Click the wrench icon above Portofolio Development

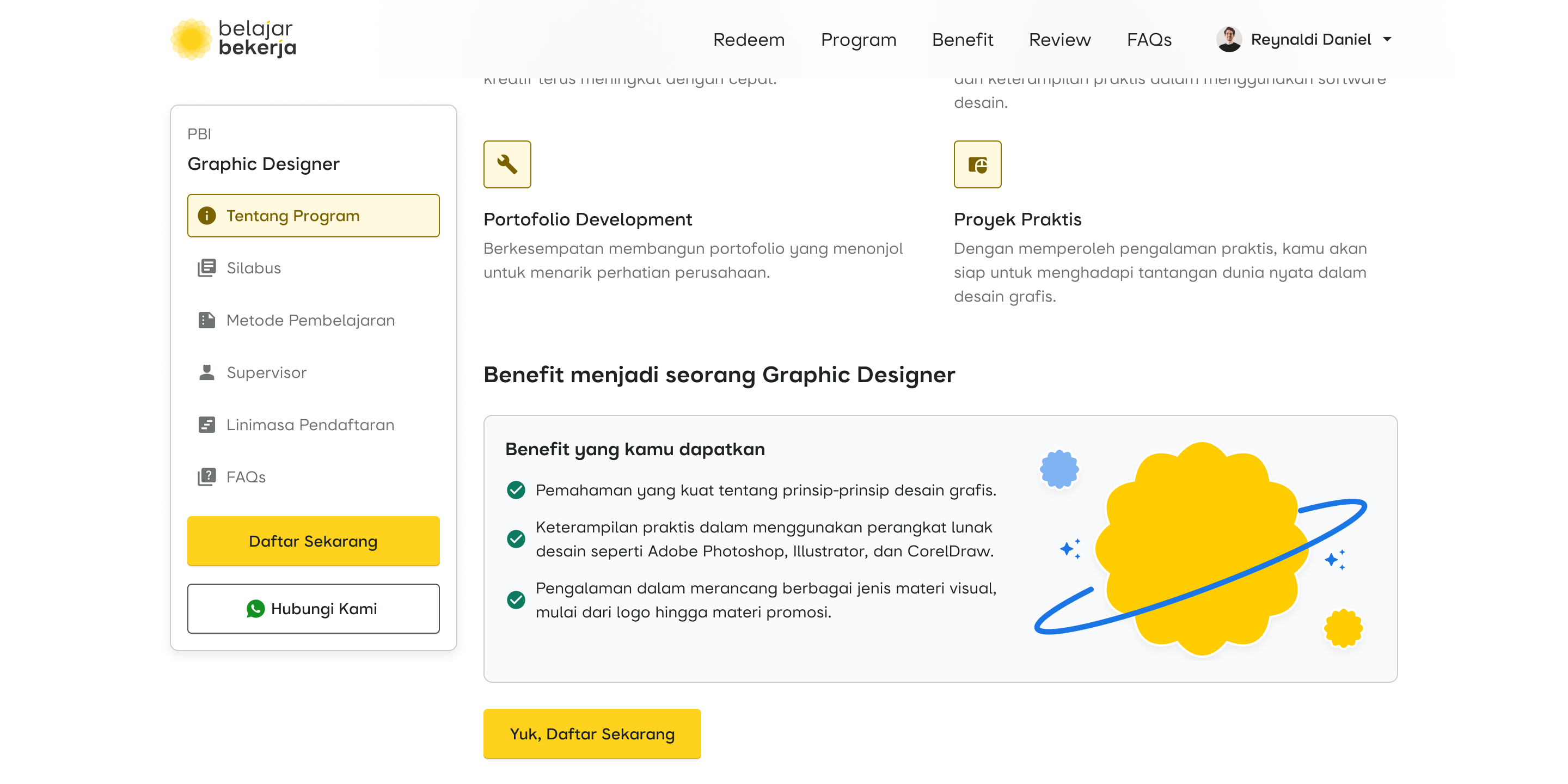507,164
